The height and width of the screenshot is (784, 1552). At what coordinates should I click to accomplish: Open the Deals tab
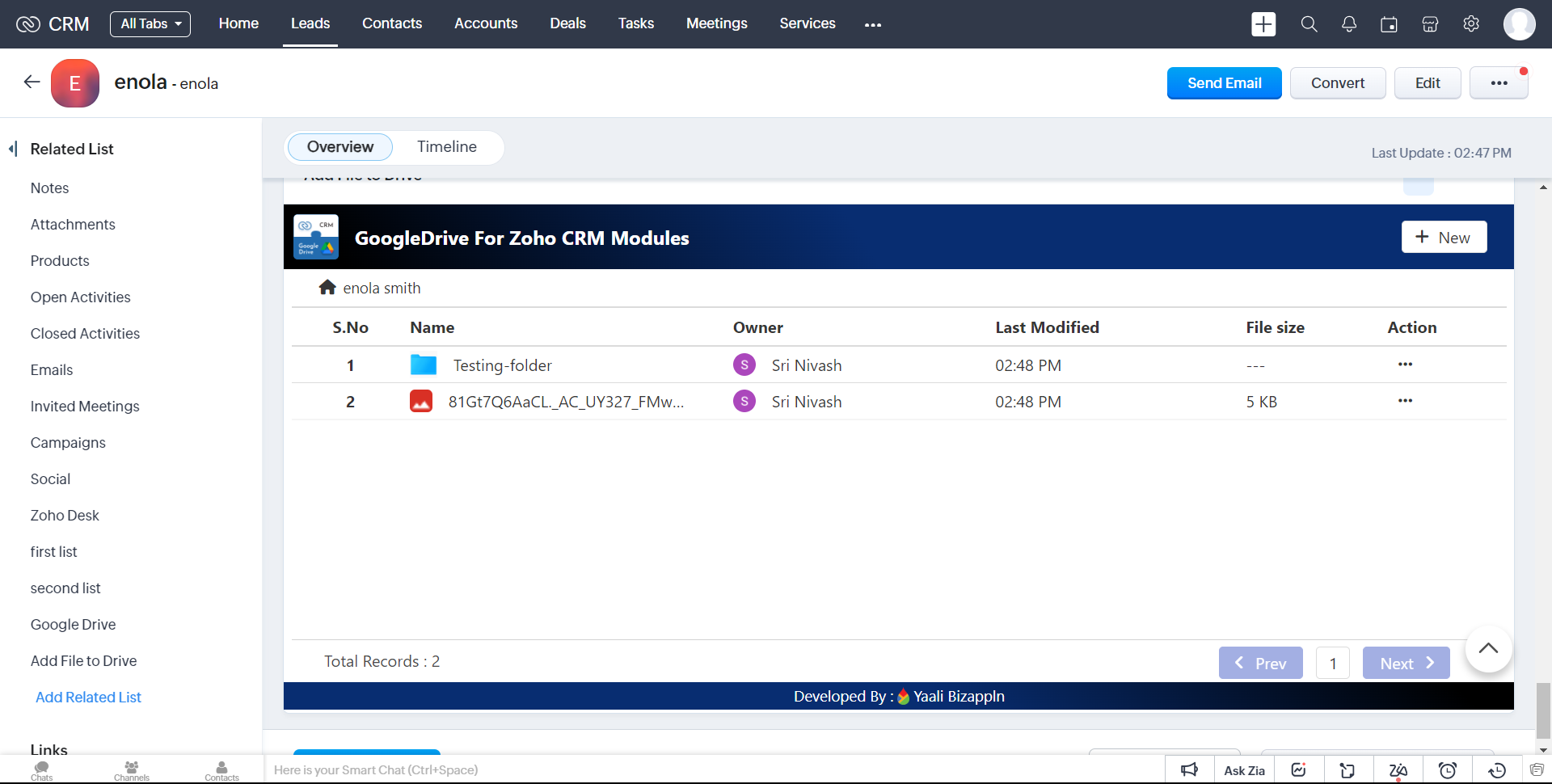pyautogui.click(x=567, y=24)
